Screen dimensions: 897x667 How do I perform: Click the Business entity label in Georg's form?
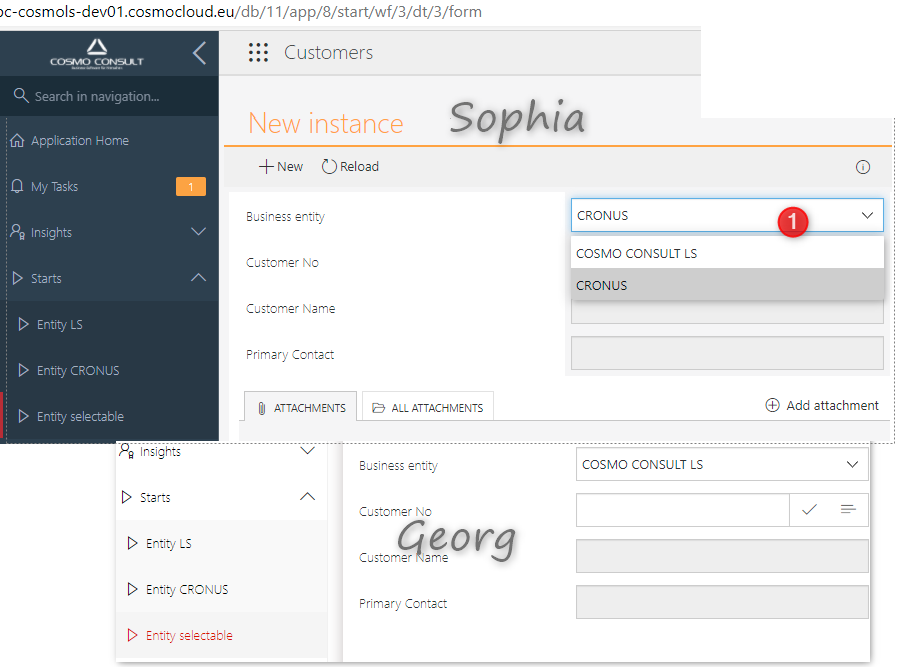click(x=398, y=466)
